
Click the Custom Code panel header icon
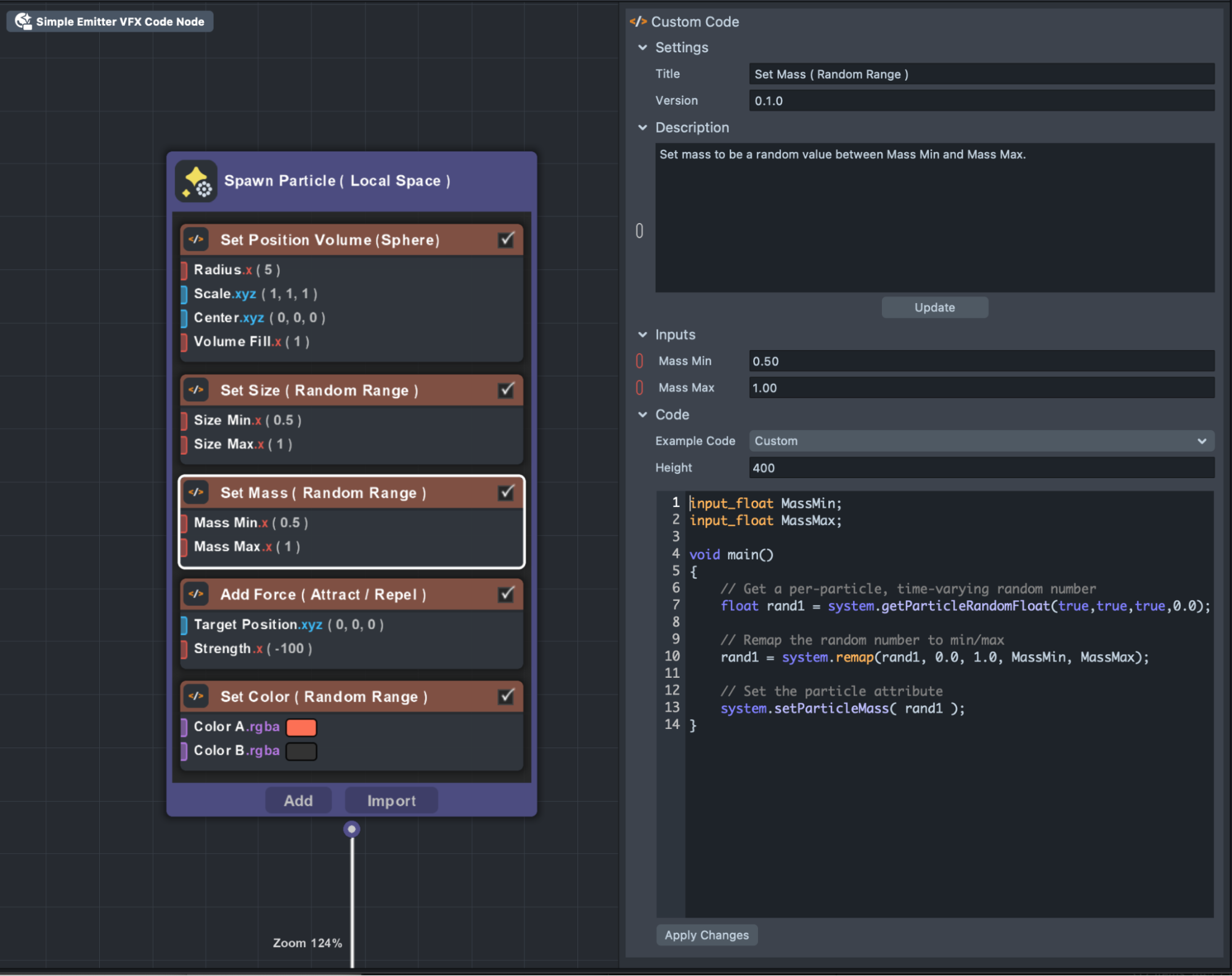[638, 22]
